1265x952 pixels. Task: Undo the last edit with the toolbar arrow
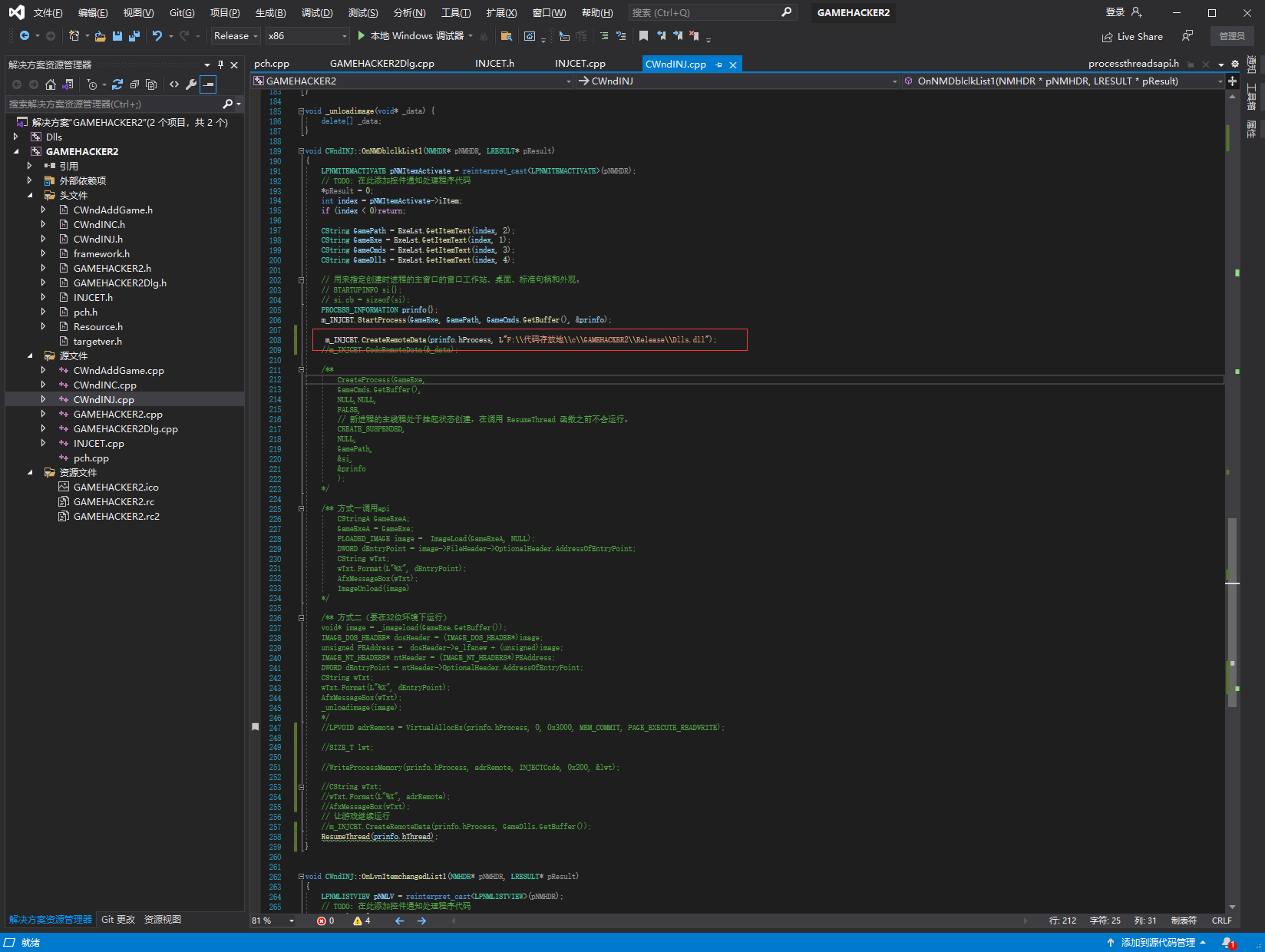pos(157,35)
